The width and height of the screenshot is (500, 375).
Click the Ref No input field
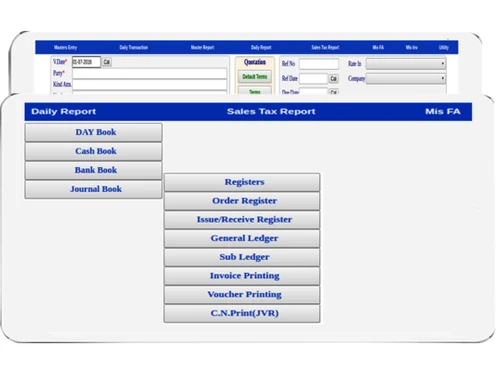[319, 64]
